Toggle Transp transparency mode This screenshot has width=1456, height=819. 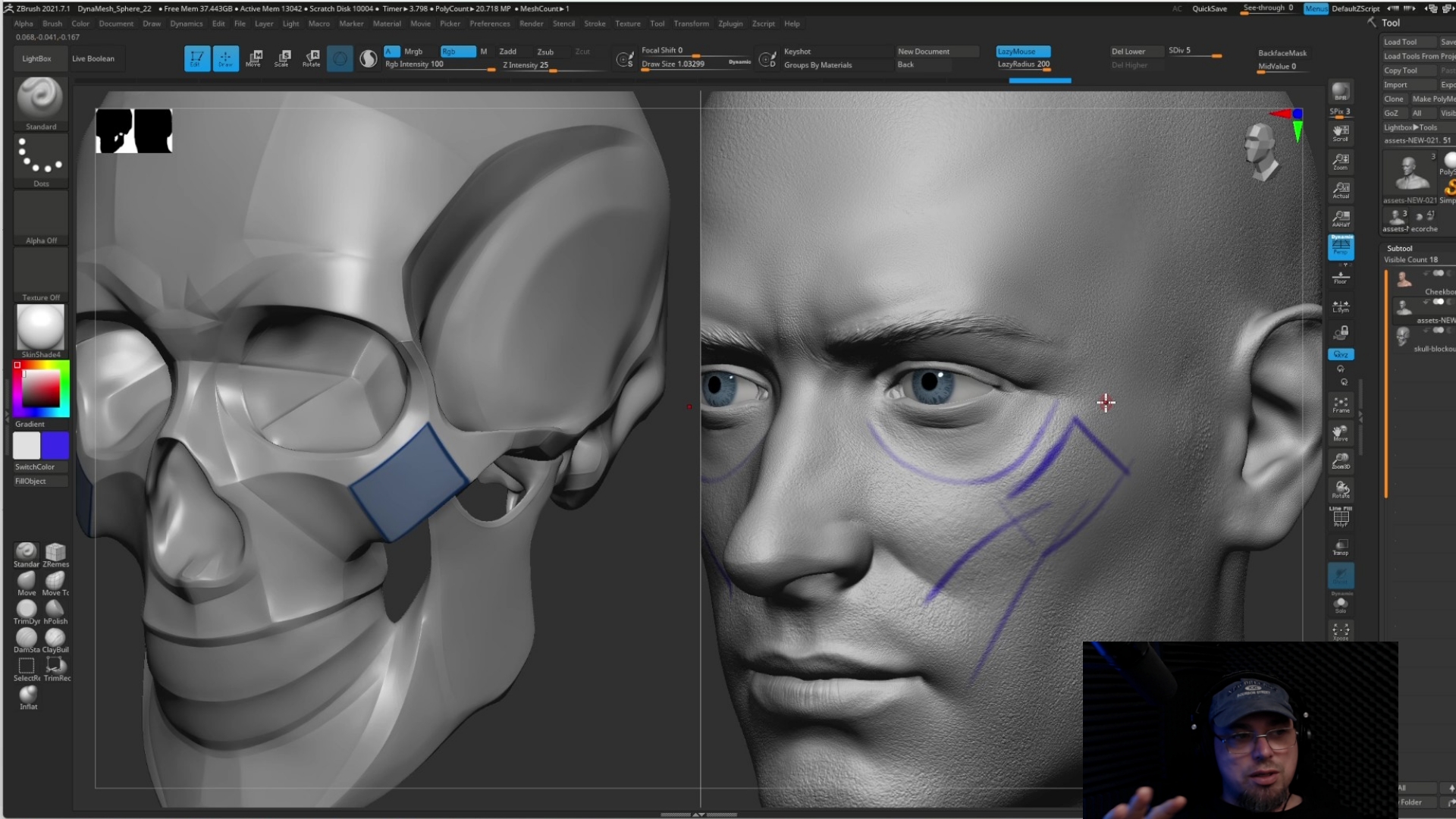click(1341, 548)
